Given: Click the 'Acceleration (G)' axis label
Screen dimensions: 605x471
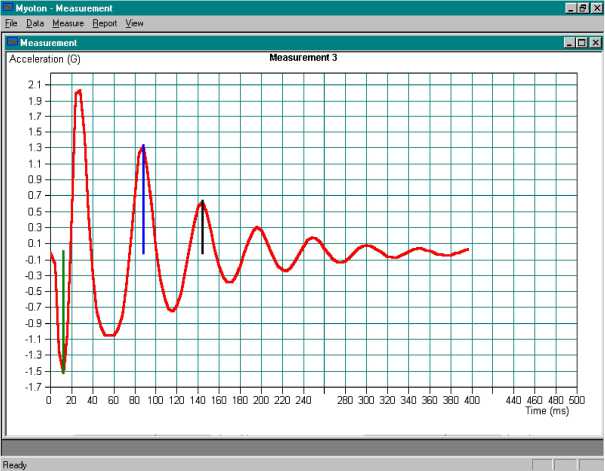Looking at the screenshot, I should pos(44,60).
